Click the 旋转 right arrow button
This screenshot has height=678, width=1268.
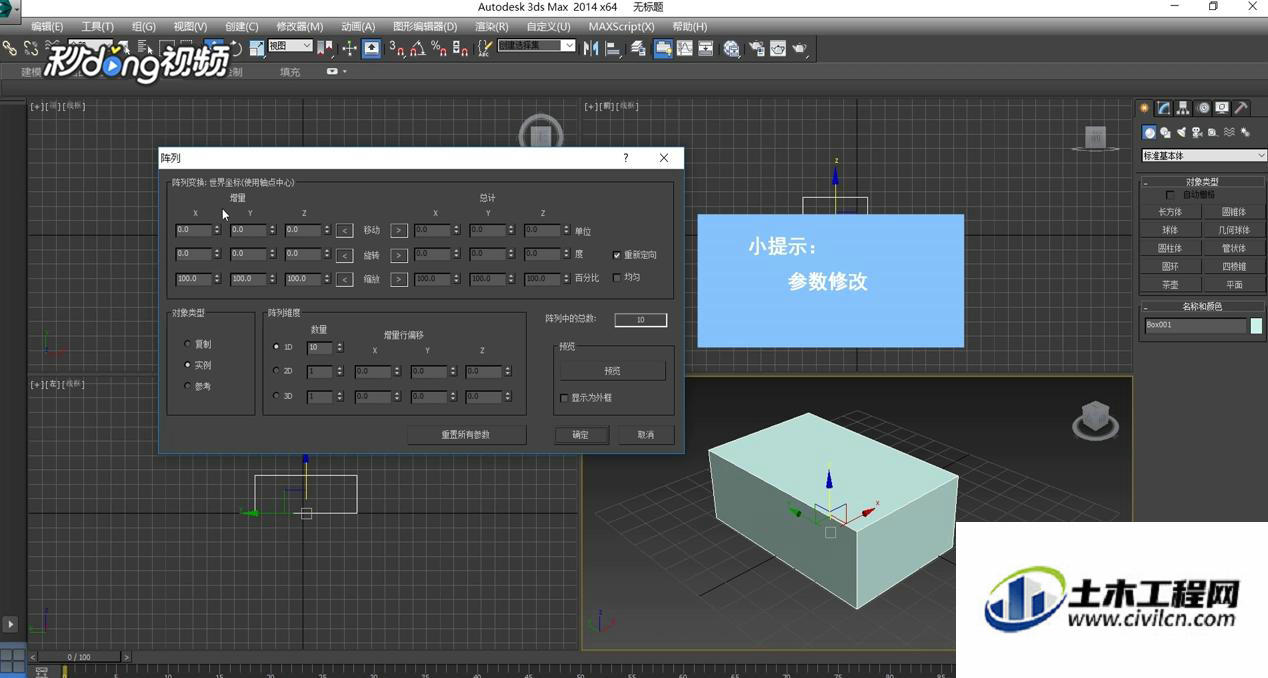click(x=398, y=255)
